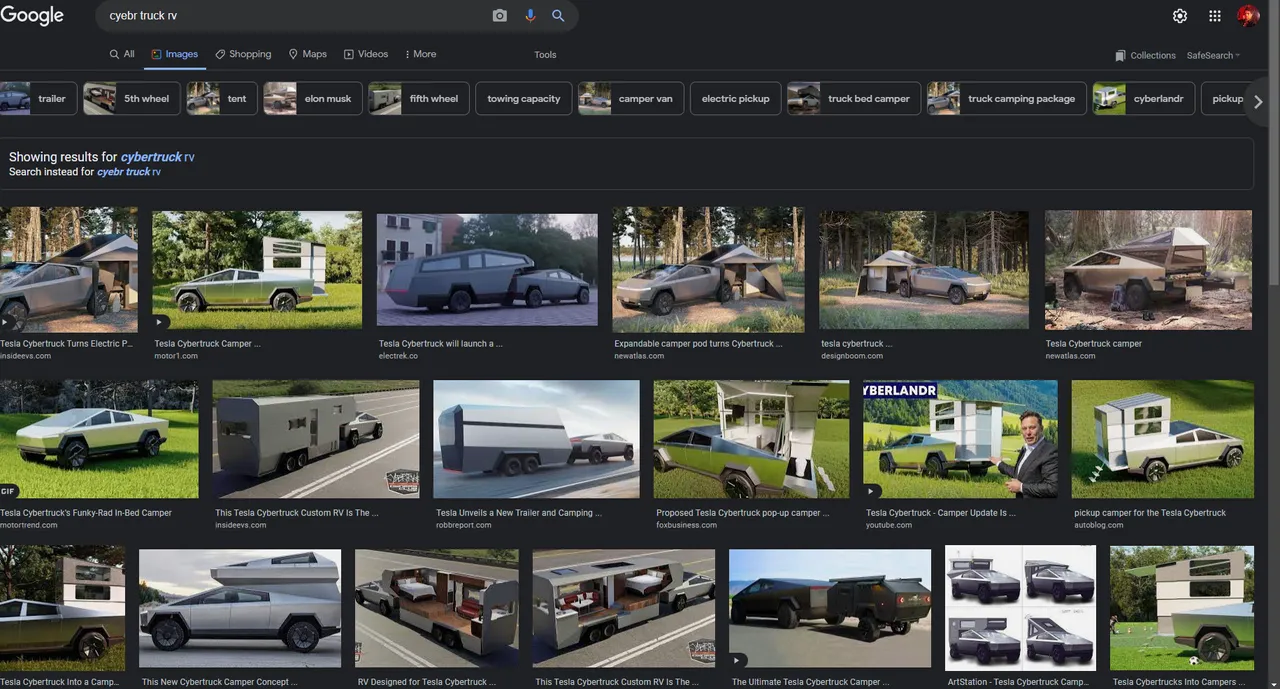The height and width of the screenshot is (689, 1280).
Task: Search instead for 'cyebr truck rv'
Action: (x=128, y=172)
